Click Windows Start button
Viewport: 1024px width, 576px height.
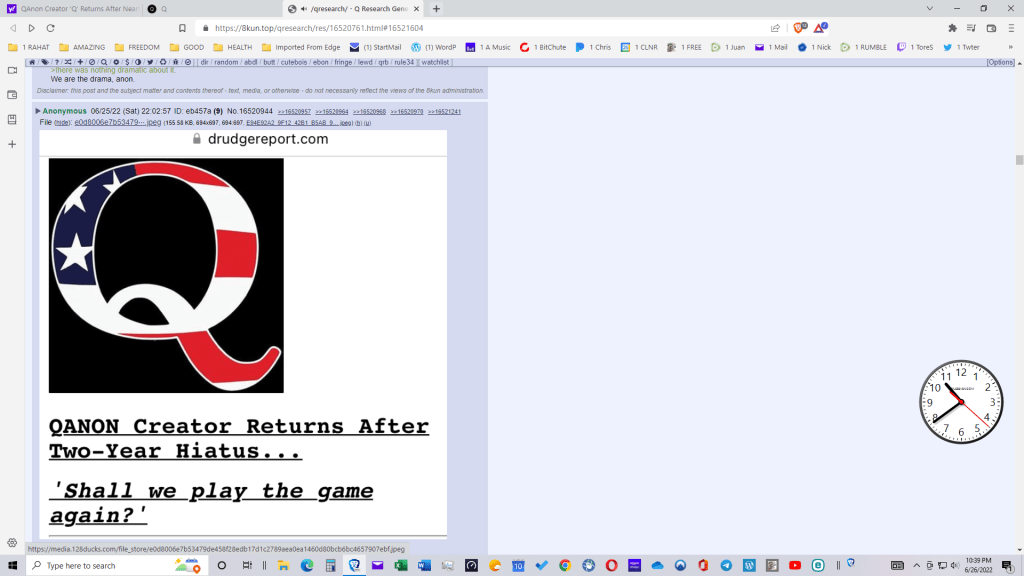click(13, 565)
